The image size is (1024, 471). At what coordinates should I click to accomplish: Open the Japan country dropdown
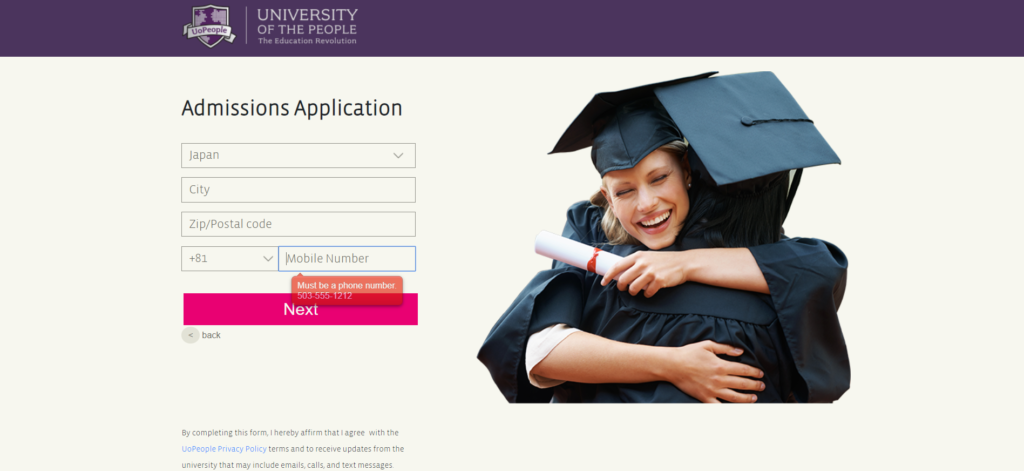pyautogui.click(x=298, y=155)
